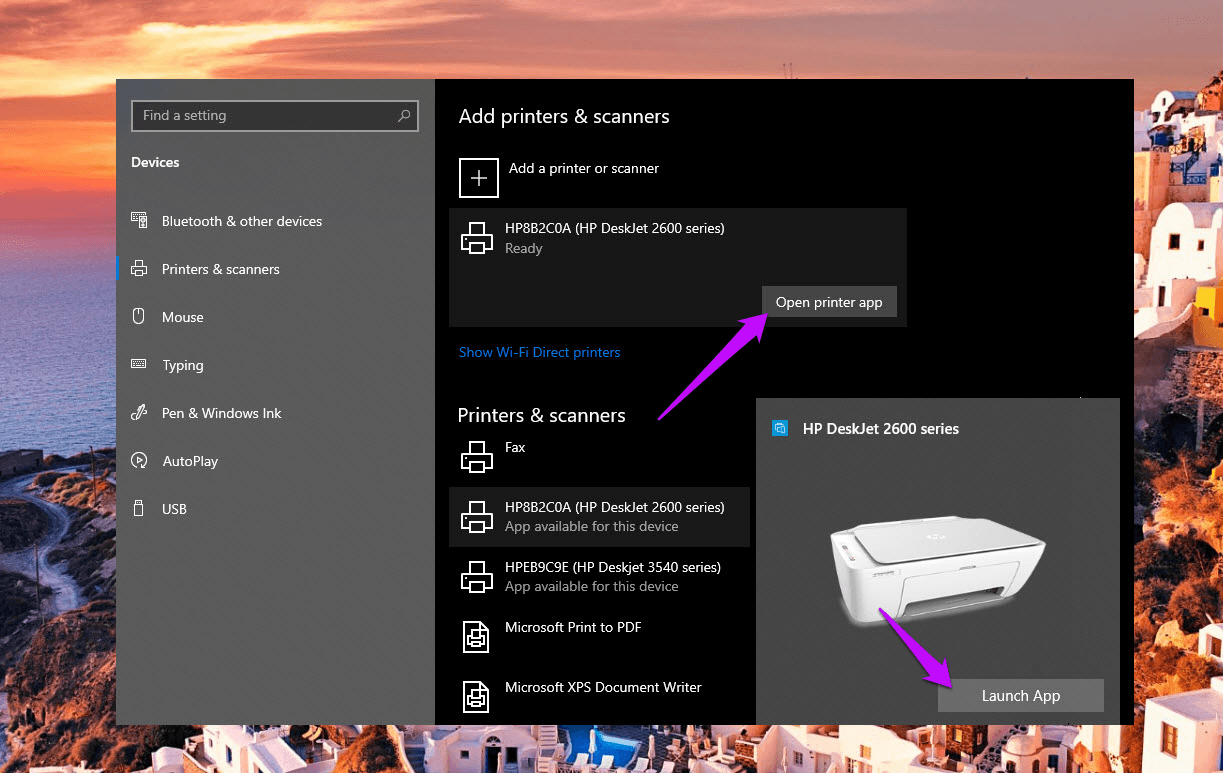
Task: Click inside the Find a setting field
Action: click(x=265, y=116)
